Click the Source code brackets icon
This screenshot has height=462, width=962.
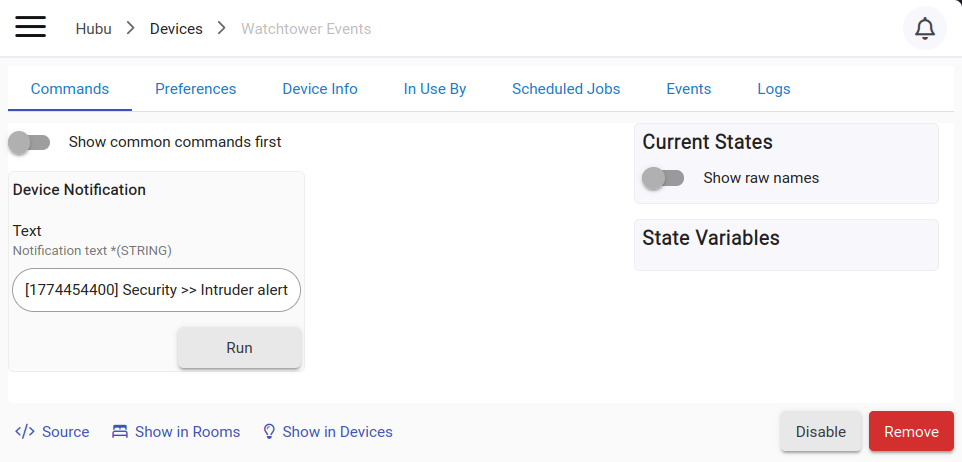(25, 431)
